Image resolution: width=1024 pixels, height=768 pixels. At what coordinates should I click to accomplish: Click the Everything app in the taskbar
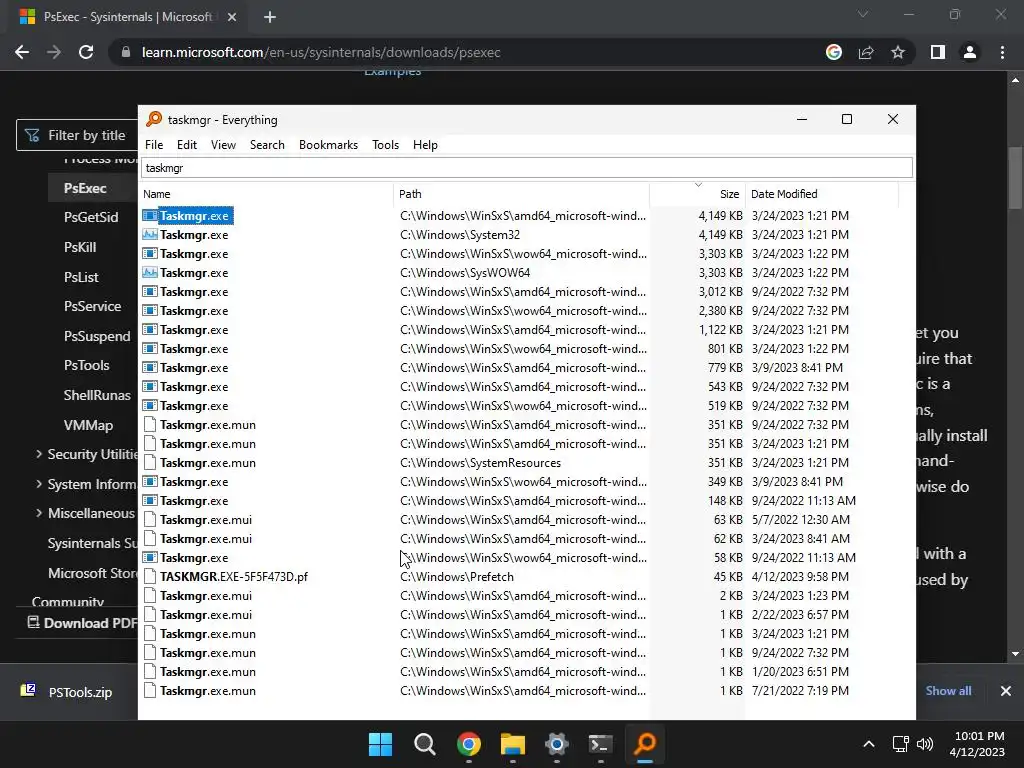point(645,744)
